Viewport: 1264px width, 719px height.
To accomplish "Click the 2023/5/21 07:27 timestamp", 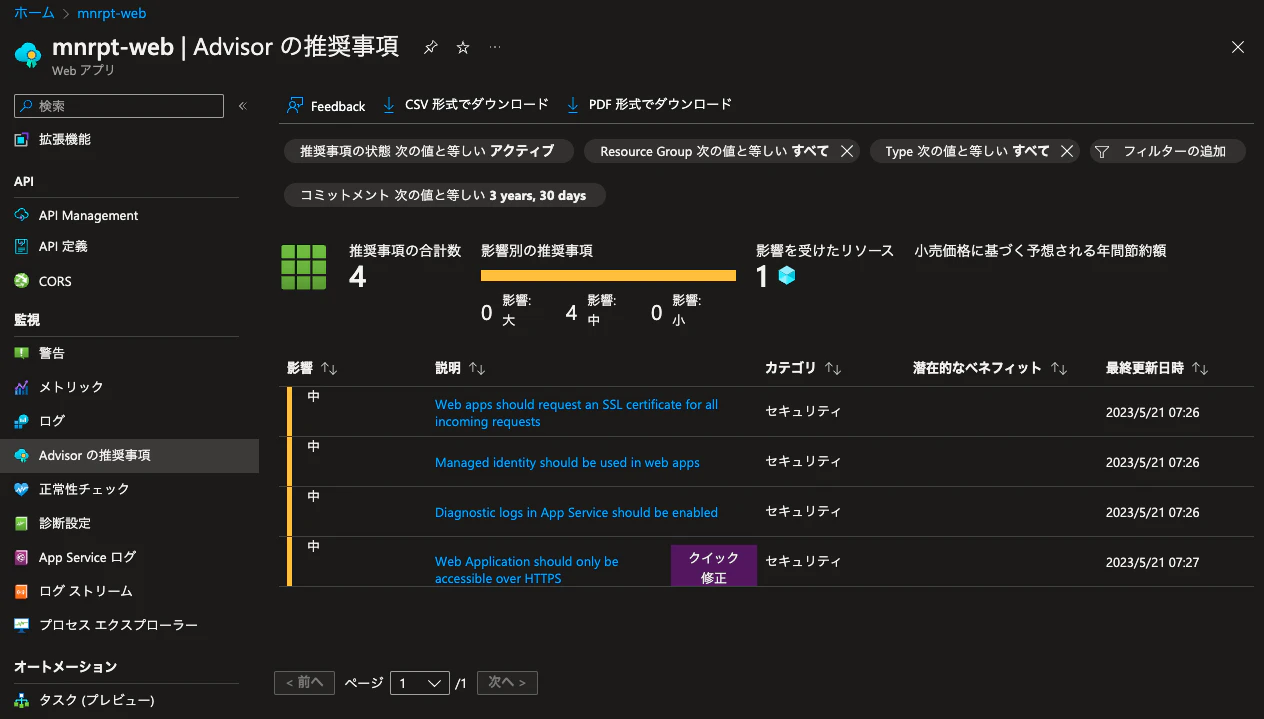I will [1153, 562].
